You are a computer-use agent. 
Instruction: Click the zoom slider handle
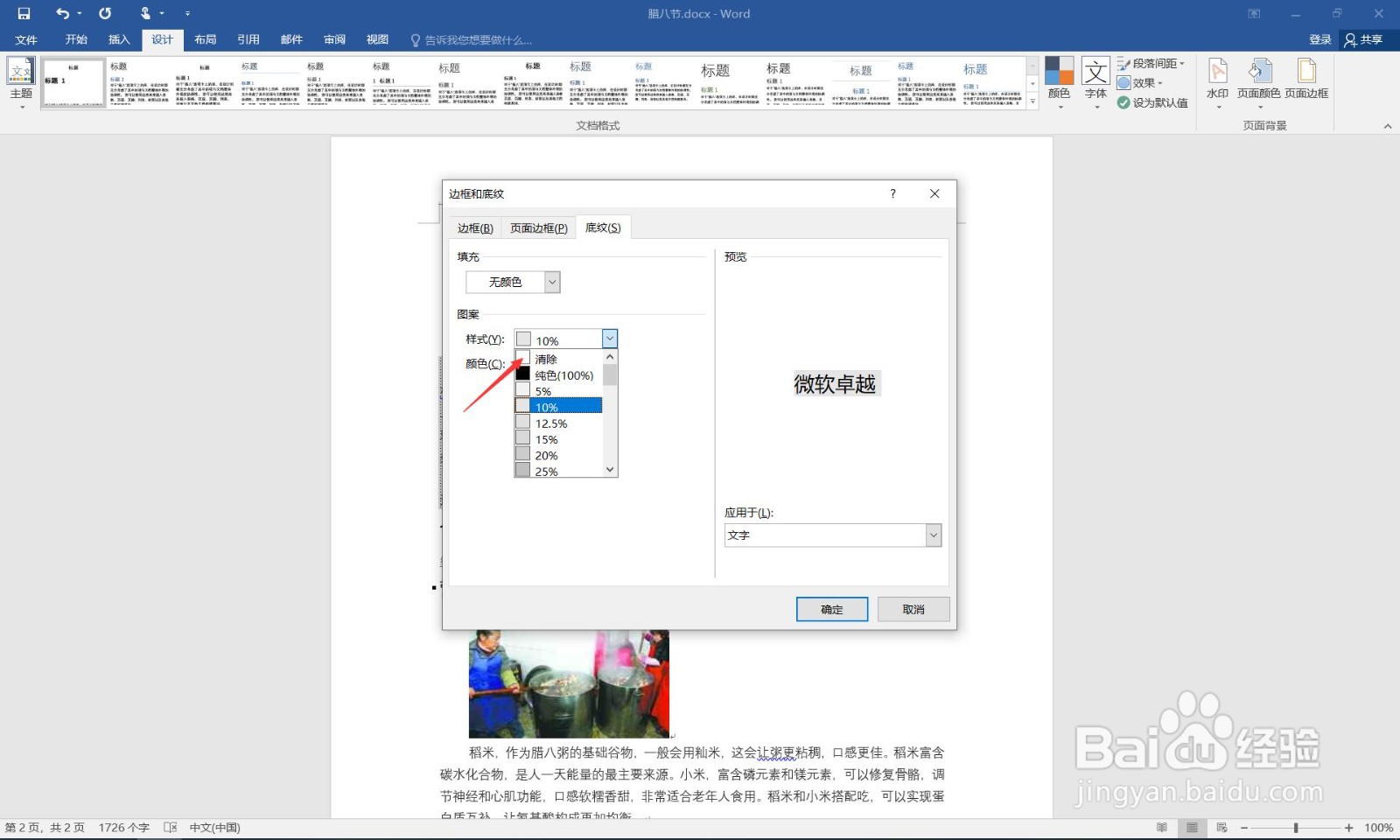click(1296, 827)
